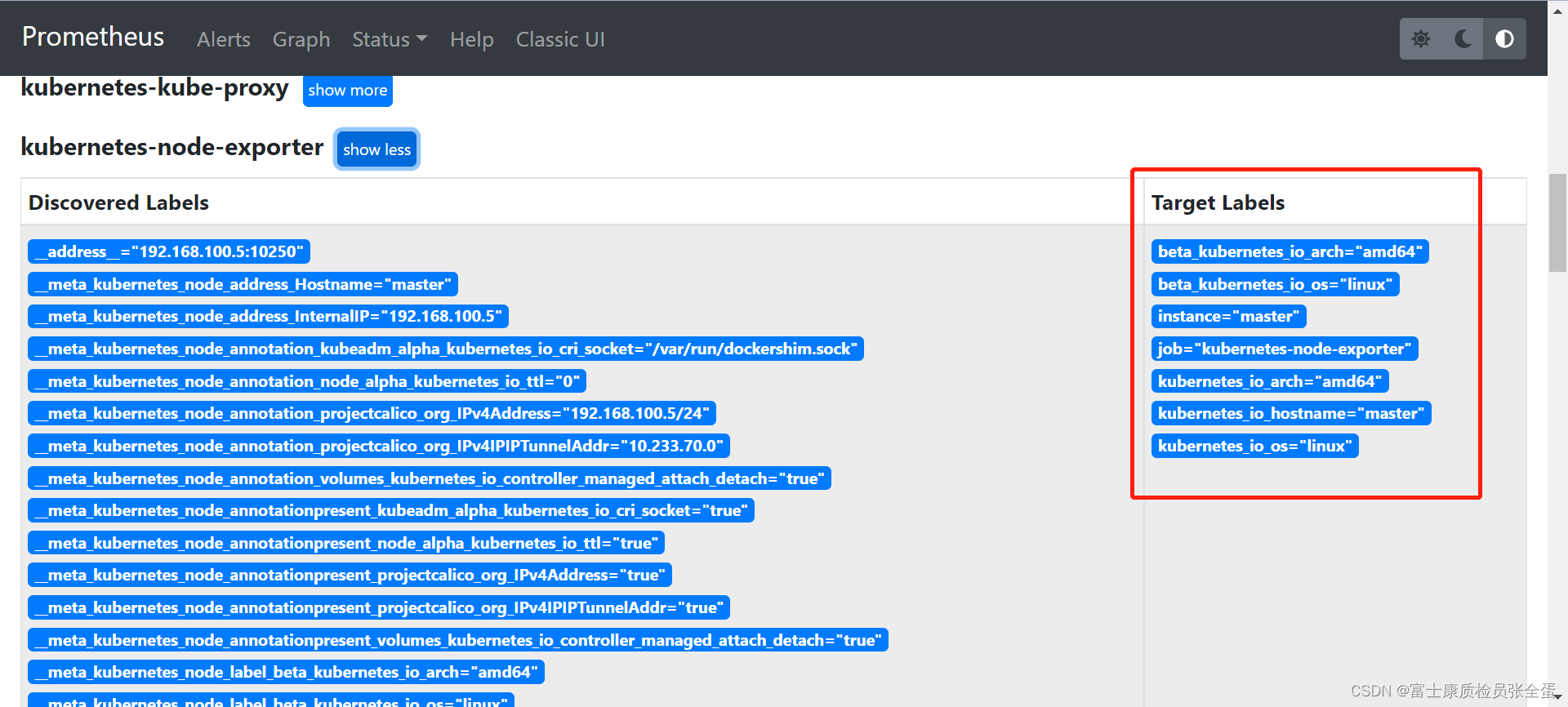Click the page vertical scrollbar thumb
Screen dimensions: 1568x707
coord(1557,222)
